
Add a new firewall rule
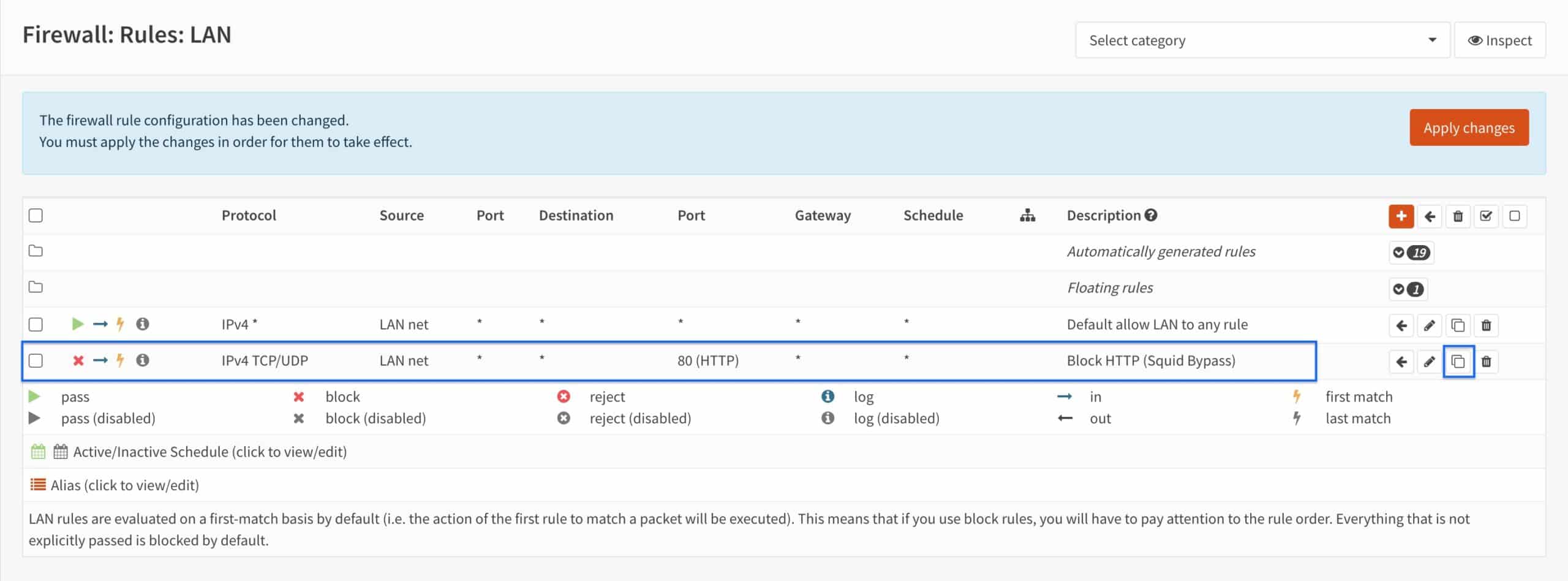click(x=1401, y=216)
